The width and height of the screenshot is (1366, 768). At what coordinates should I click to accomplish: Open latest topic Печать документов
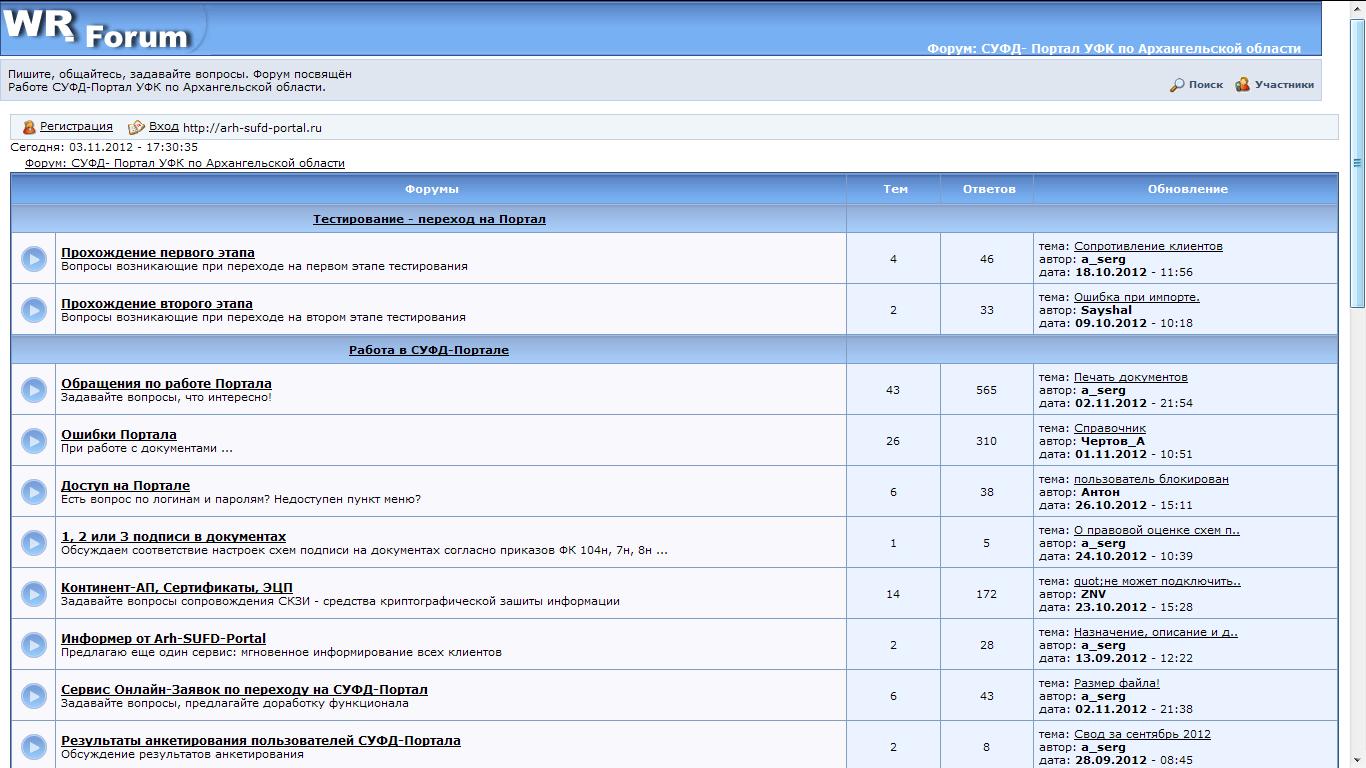pos(1130,377)
